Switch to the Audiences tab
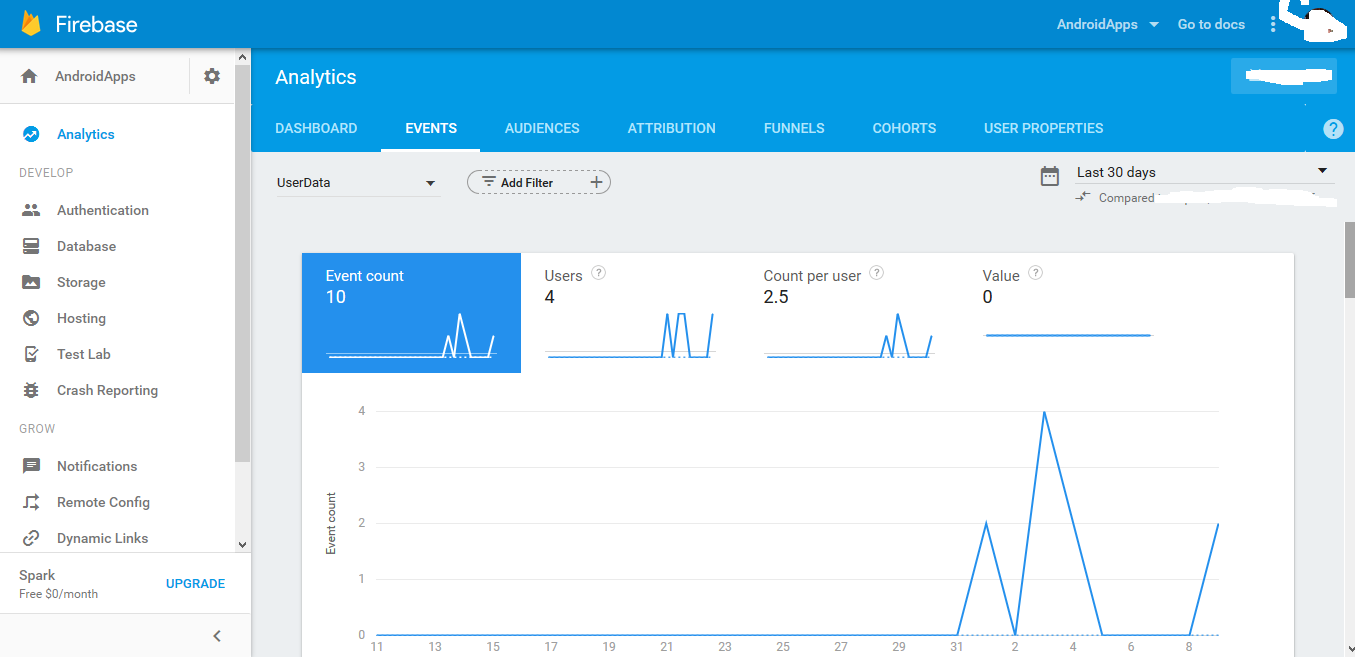 (542, 128)
